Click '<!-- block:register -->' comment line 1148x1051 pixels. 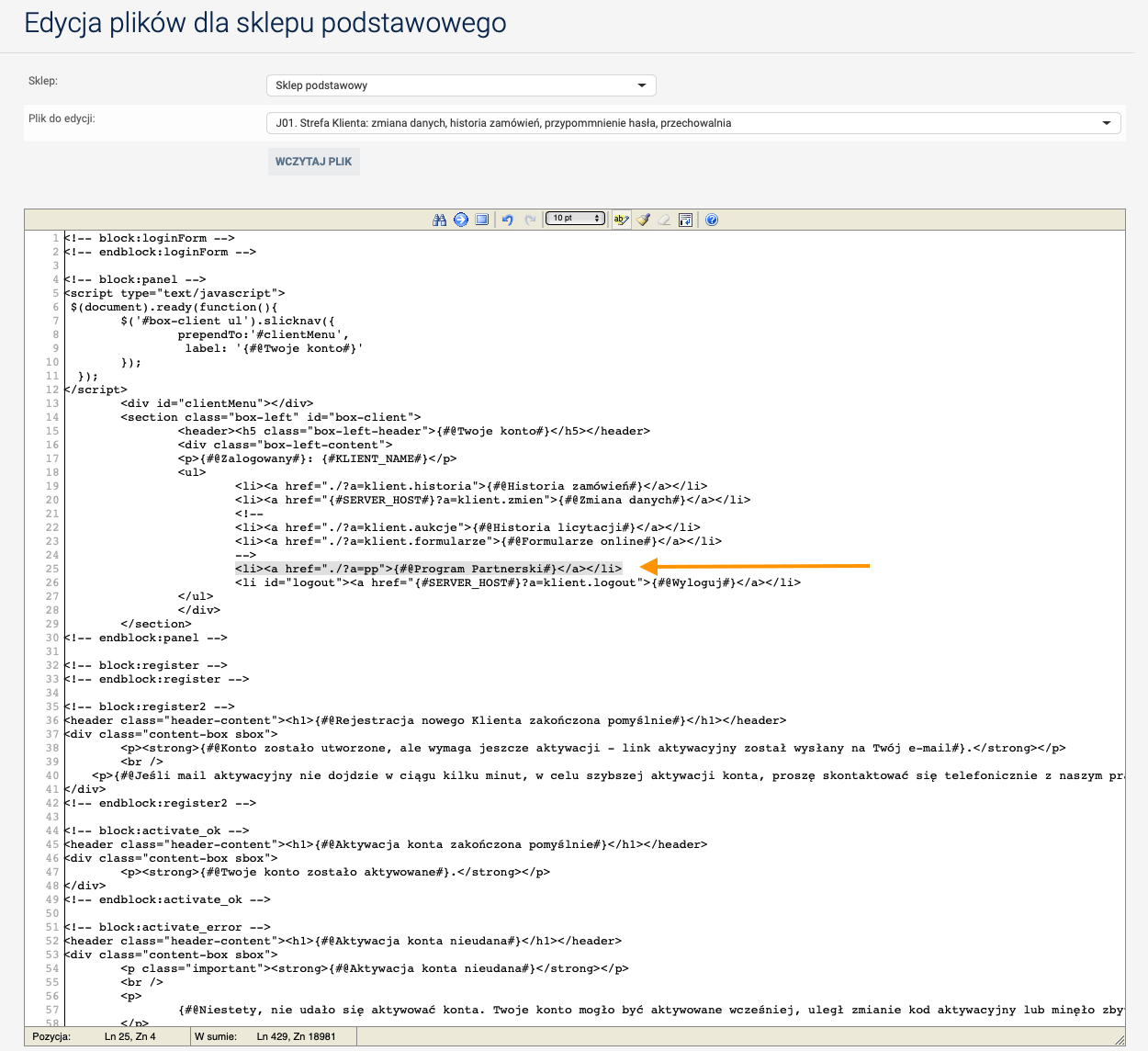tap(146, 665)
